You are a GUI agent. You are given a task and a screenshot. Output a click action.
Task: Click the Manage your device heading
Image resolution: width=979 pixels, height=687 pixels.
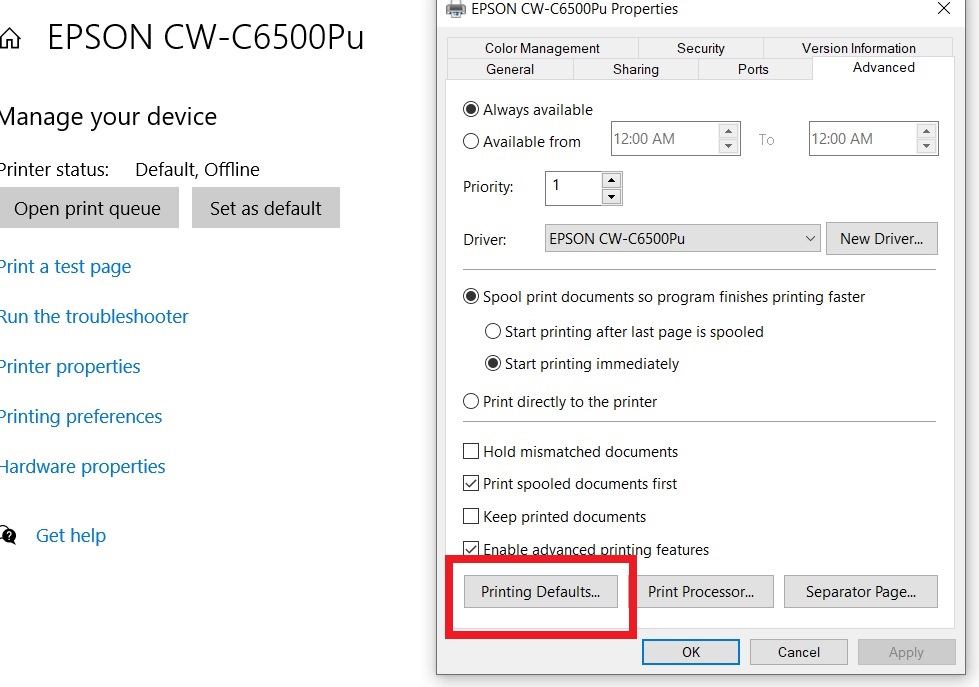pyautogui.click(x=108, y=117)
